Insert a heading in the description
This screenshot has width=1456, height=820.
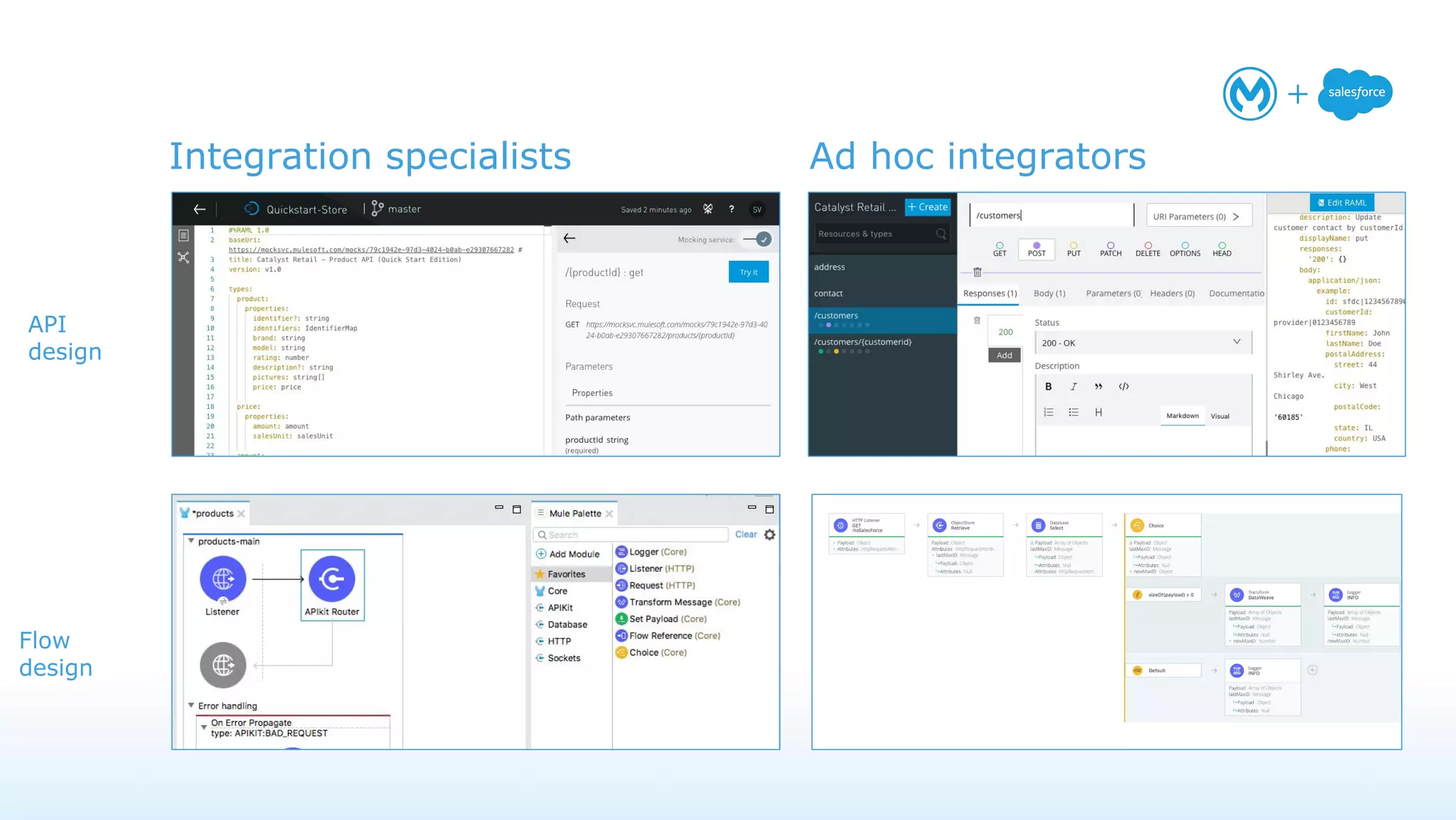tap(1098, 412)
